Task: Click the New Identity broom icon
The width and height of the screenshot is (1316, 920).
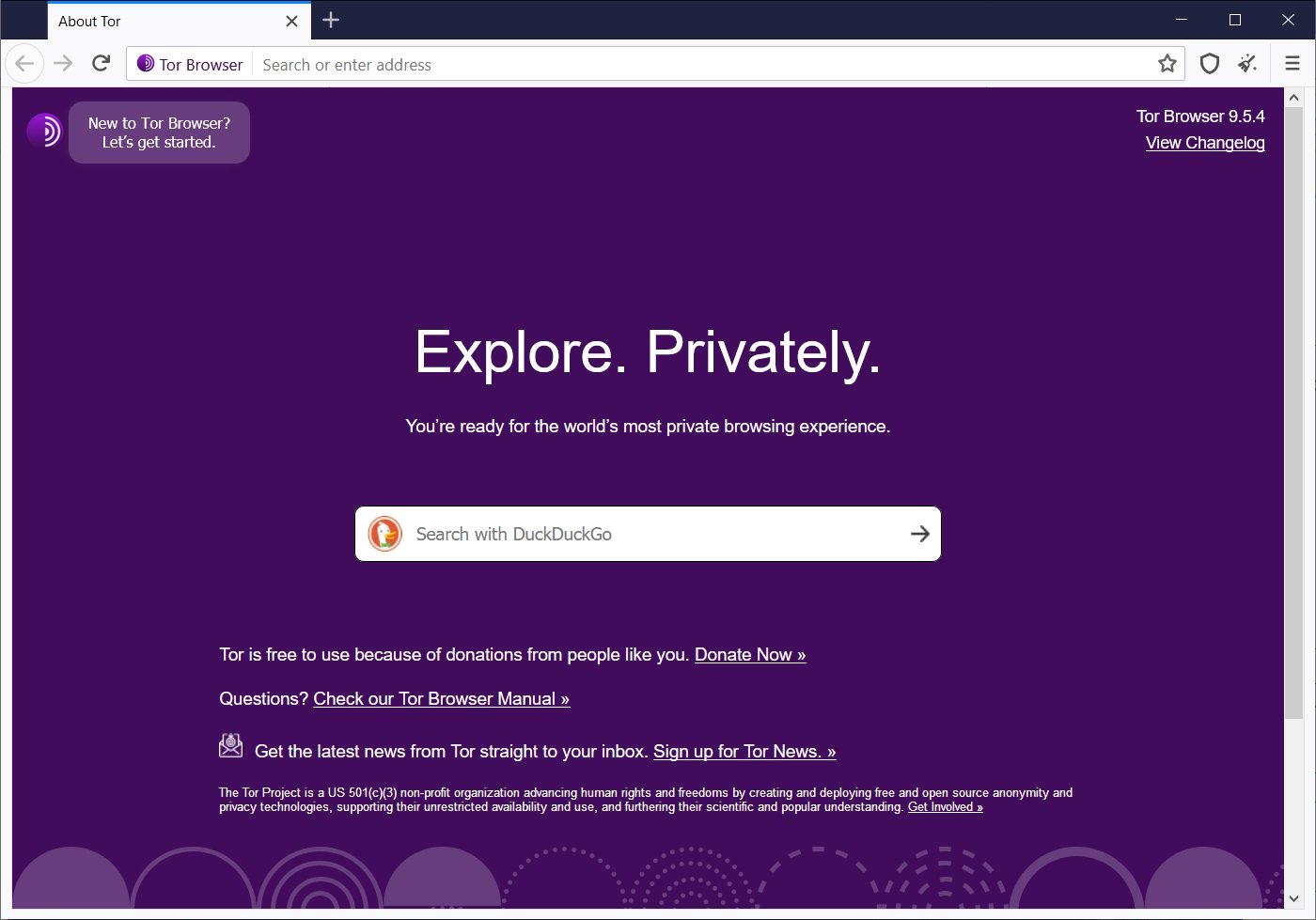Action: tap(1247, 64)
